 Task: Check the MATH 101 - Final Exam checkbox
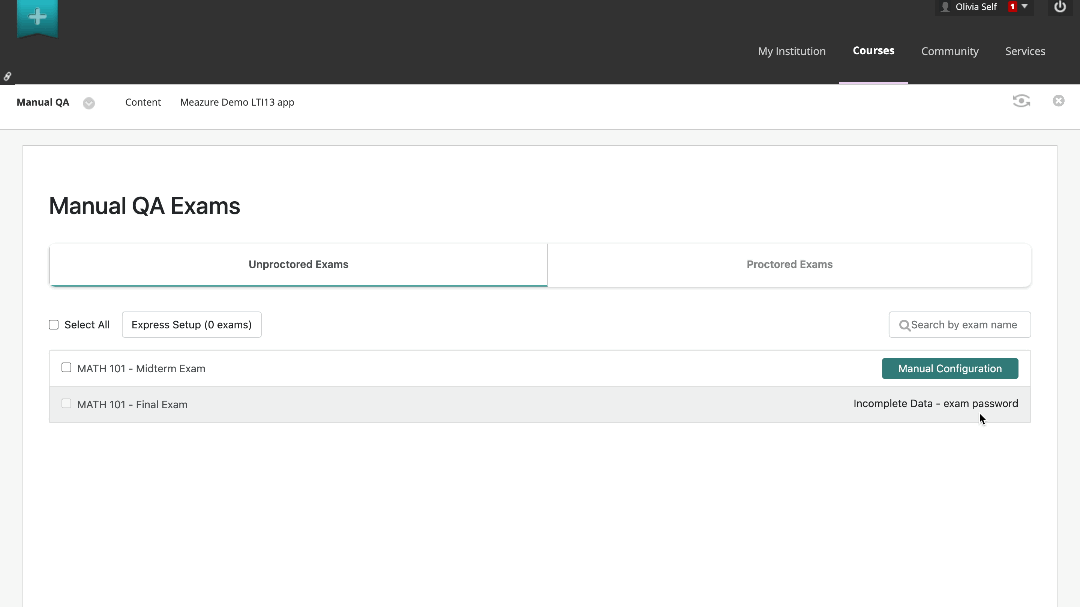[66, 403]
